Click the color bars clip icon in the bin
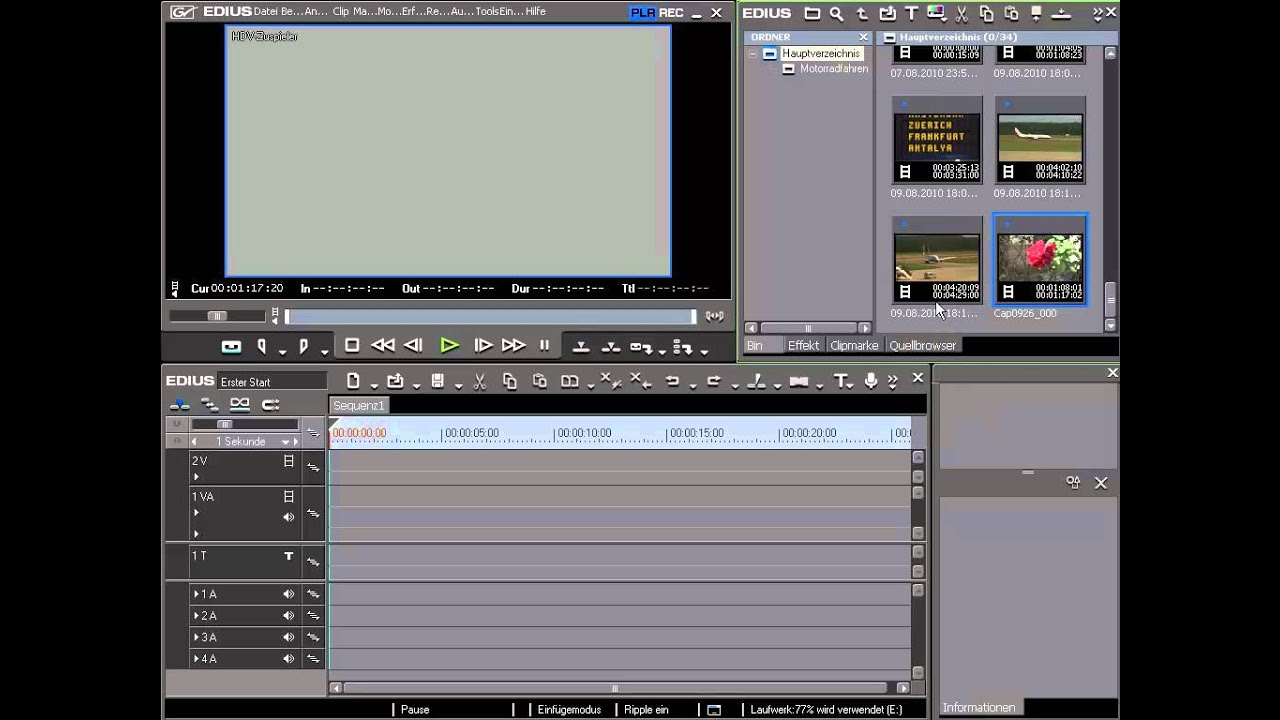This screenshot has height=720, width=1280. [x=936, y=13]
